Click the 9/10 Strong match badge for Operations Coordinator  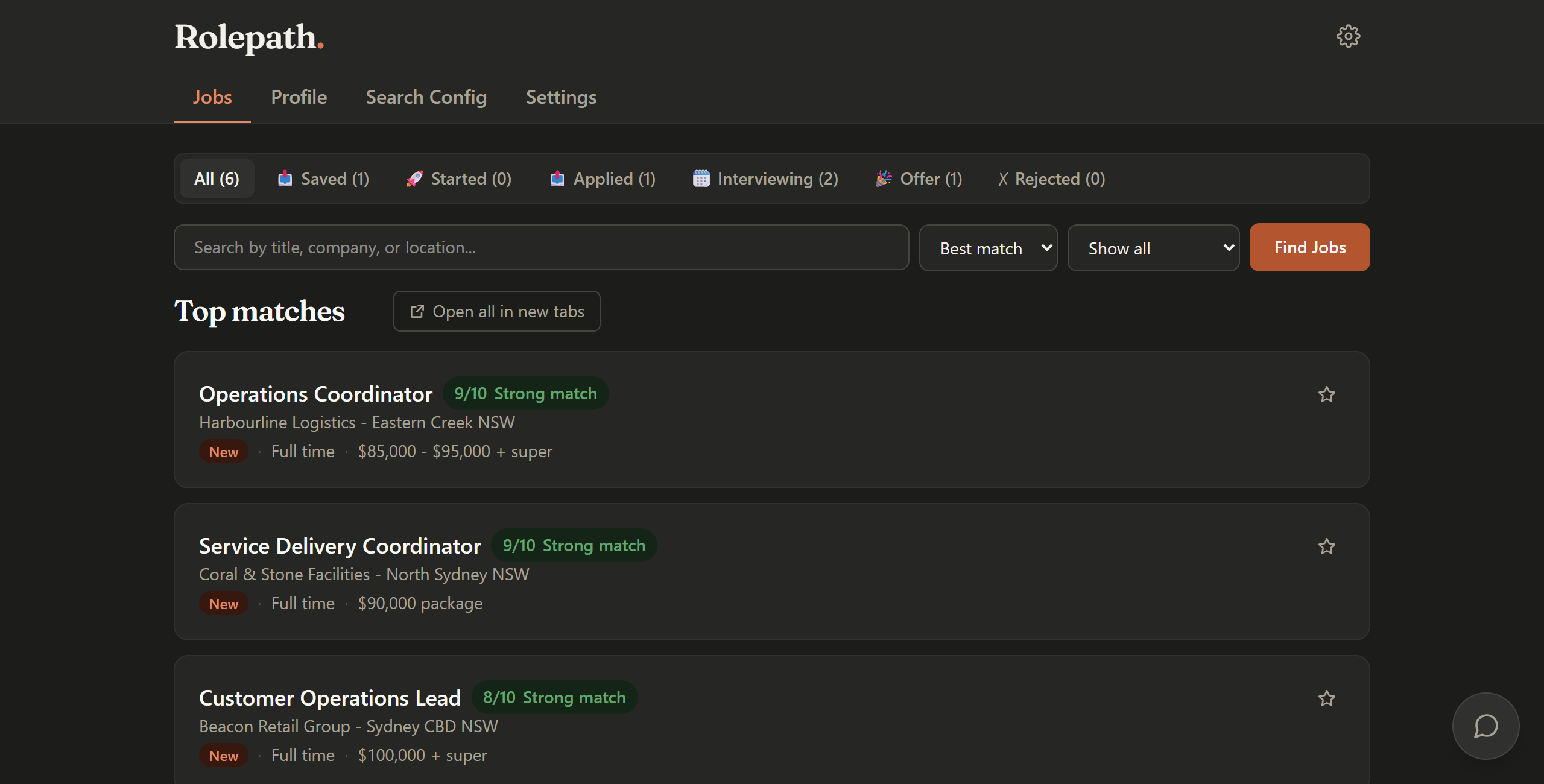tap(525, 393)
